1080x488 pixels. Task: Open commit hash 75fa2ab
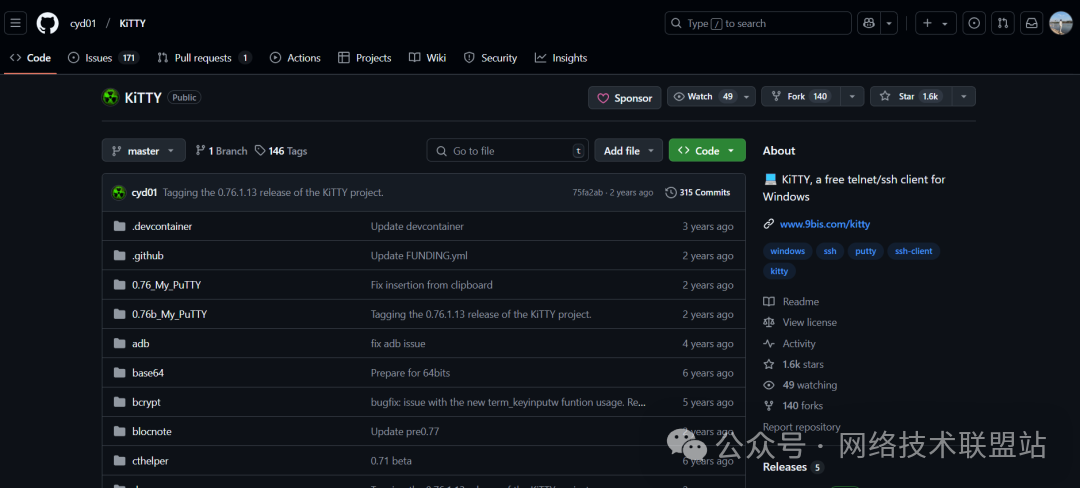click(589, 193)
